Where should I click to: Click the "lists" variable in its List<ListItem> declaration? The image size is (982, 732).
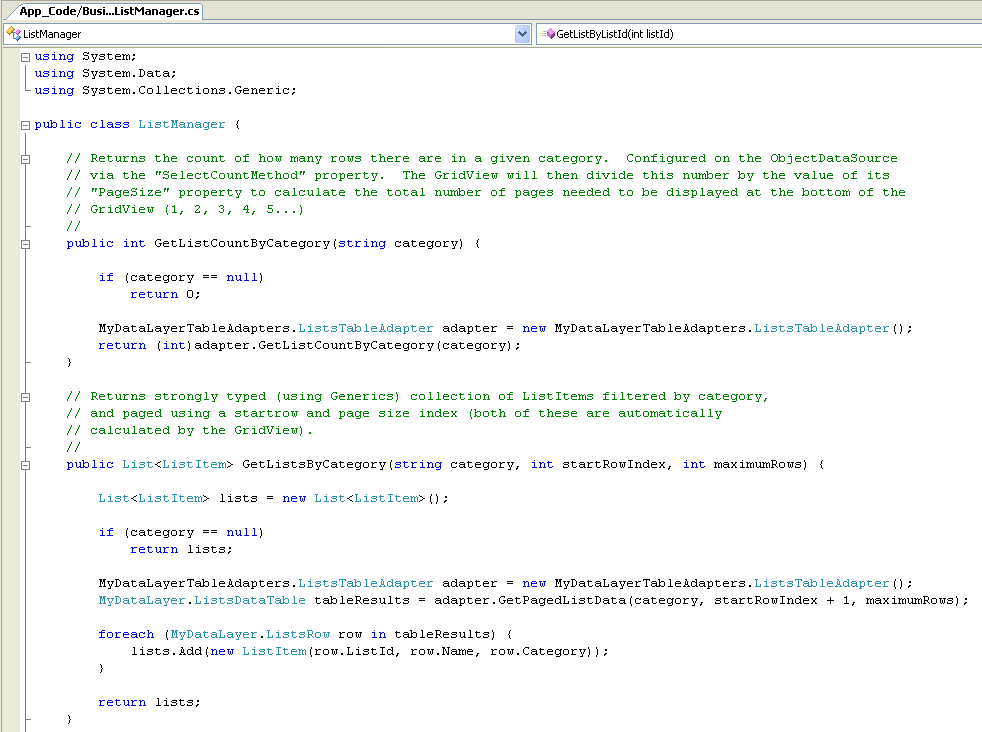239,498
